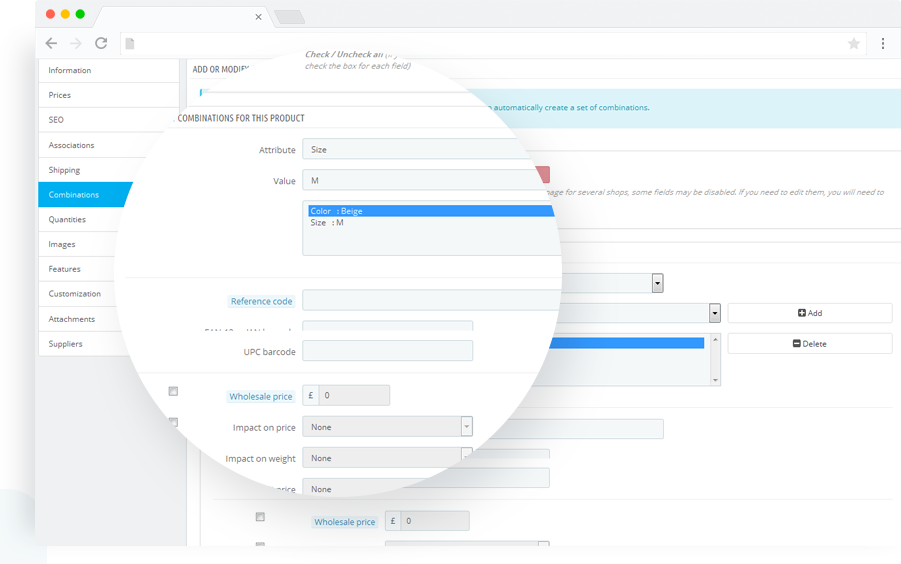Click the magnified Wholesale price field
Screen dimensions: 901x564
(x=354, y=395)
